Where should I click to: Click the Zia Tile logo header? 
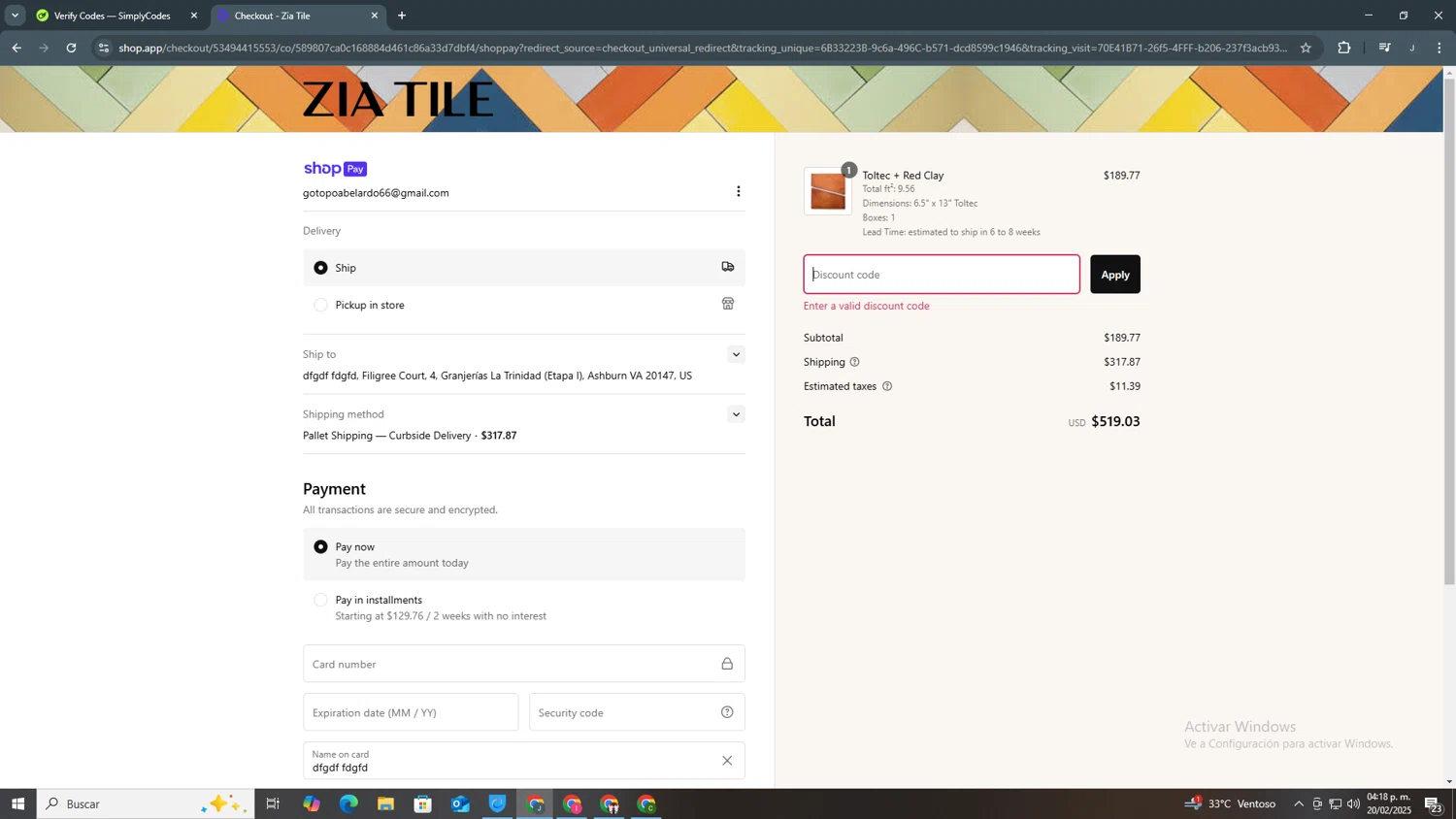398,99
